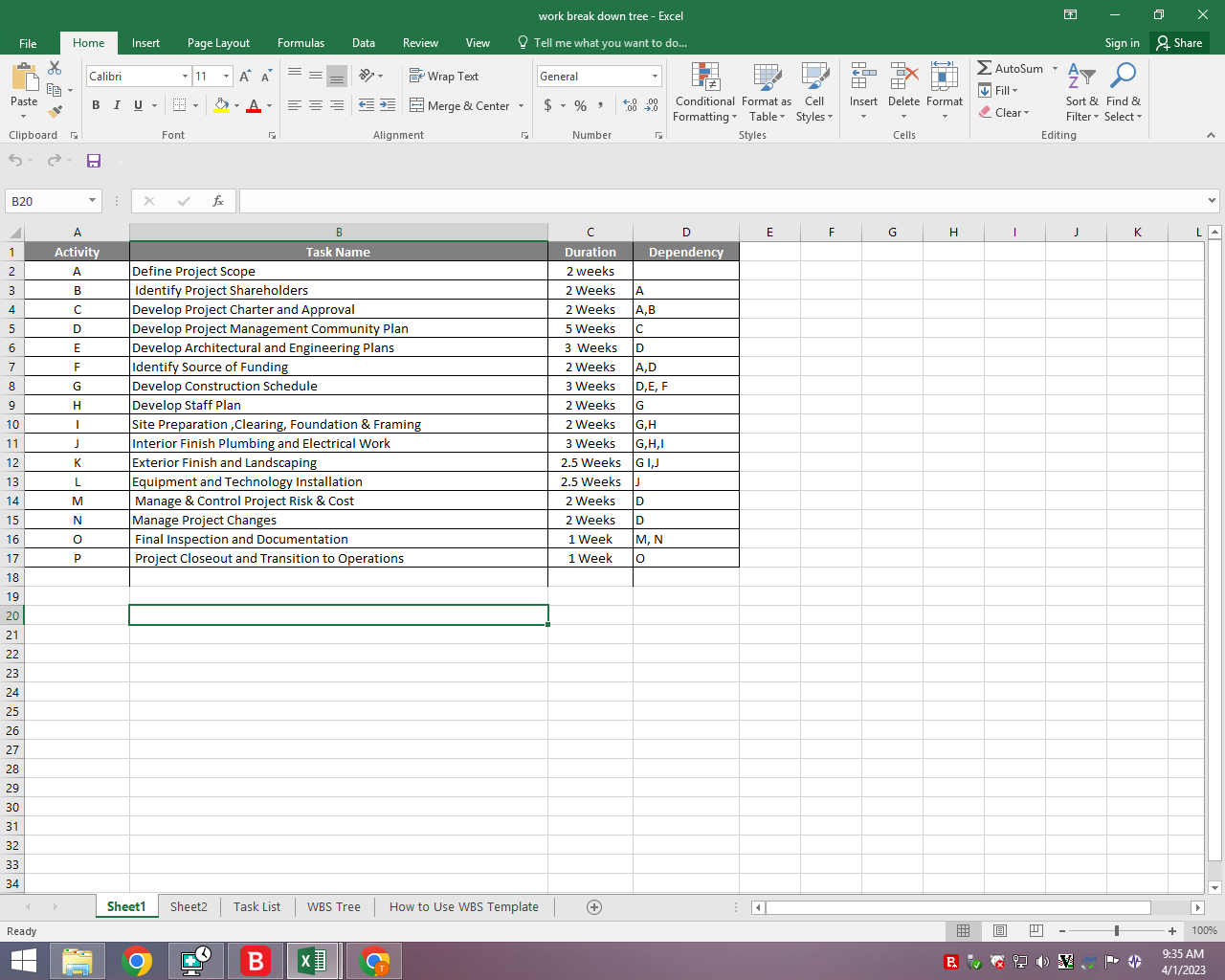Toggle Italic formatting

[117, 105]
